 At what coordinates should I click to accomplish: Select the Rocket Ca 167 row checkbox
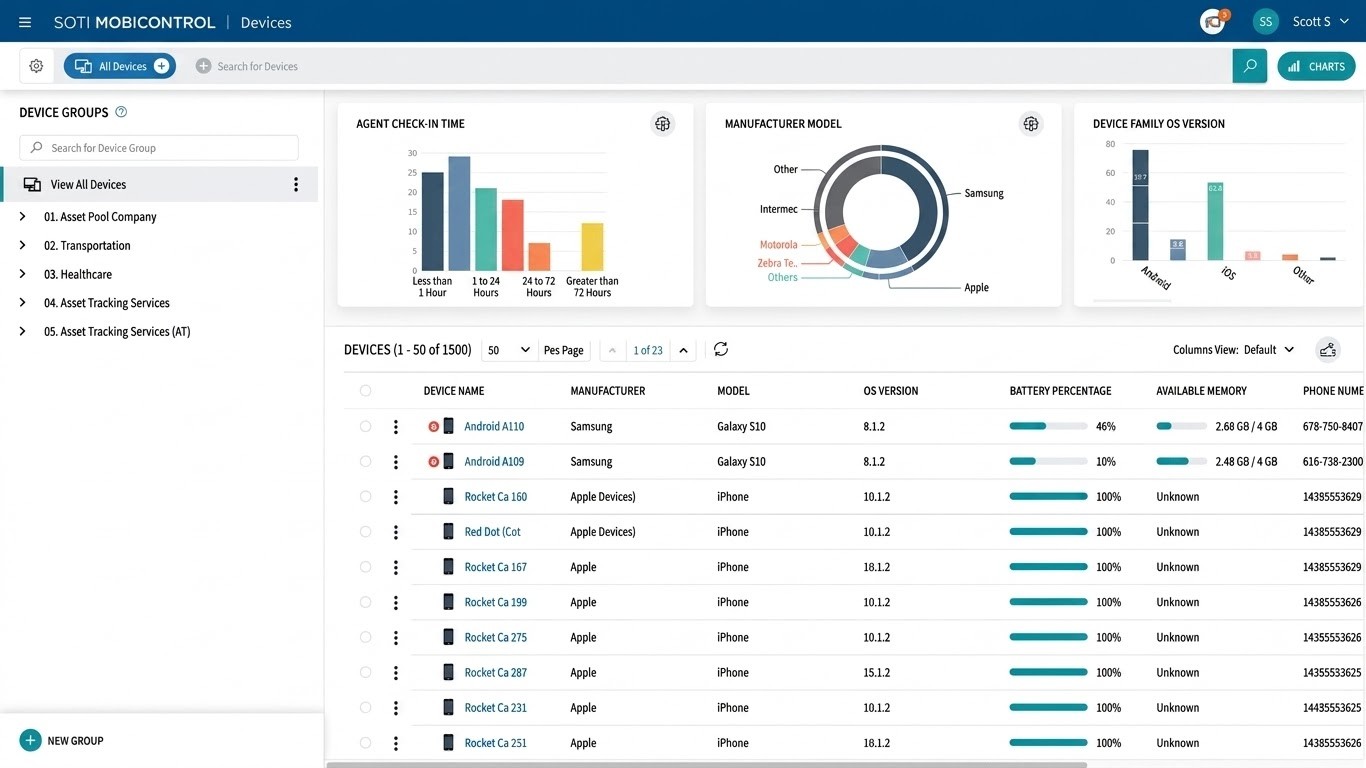[365, 567]
